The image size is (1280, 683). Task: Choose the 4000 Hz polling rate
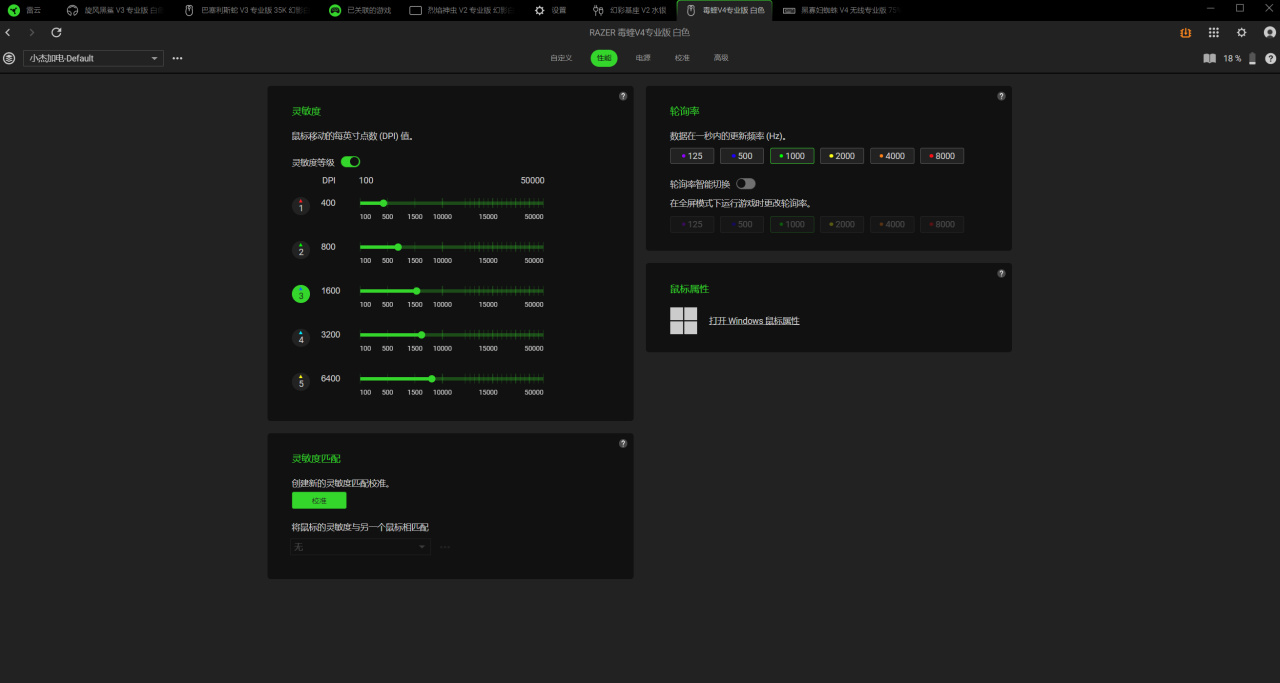(892, 156)
